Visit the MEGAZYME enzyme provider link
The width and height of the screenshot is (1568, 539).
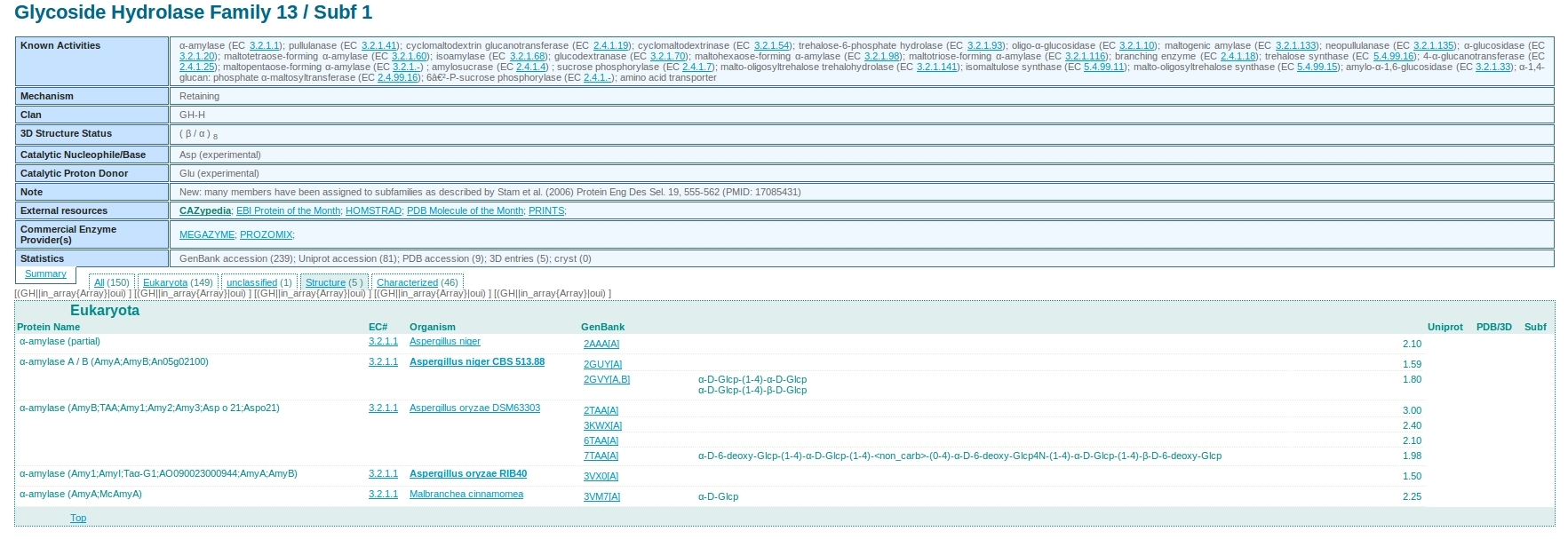(x=207, y=234)
